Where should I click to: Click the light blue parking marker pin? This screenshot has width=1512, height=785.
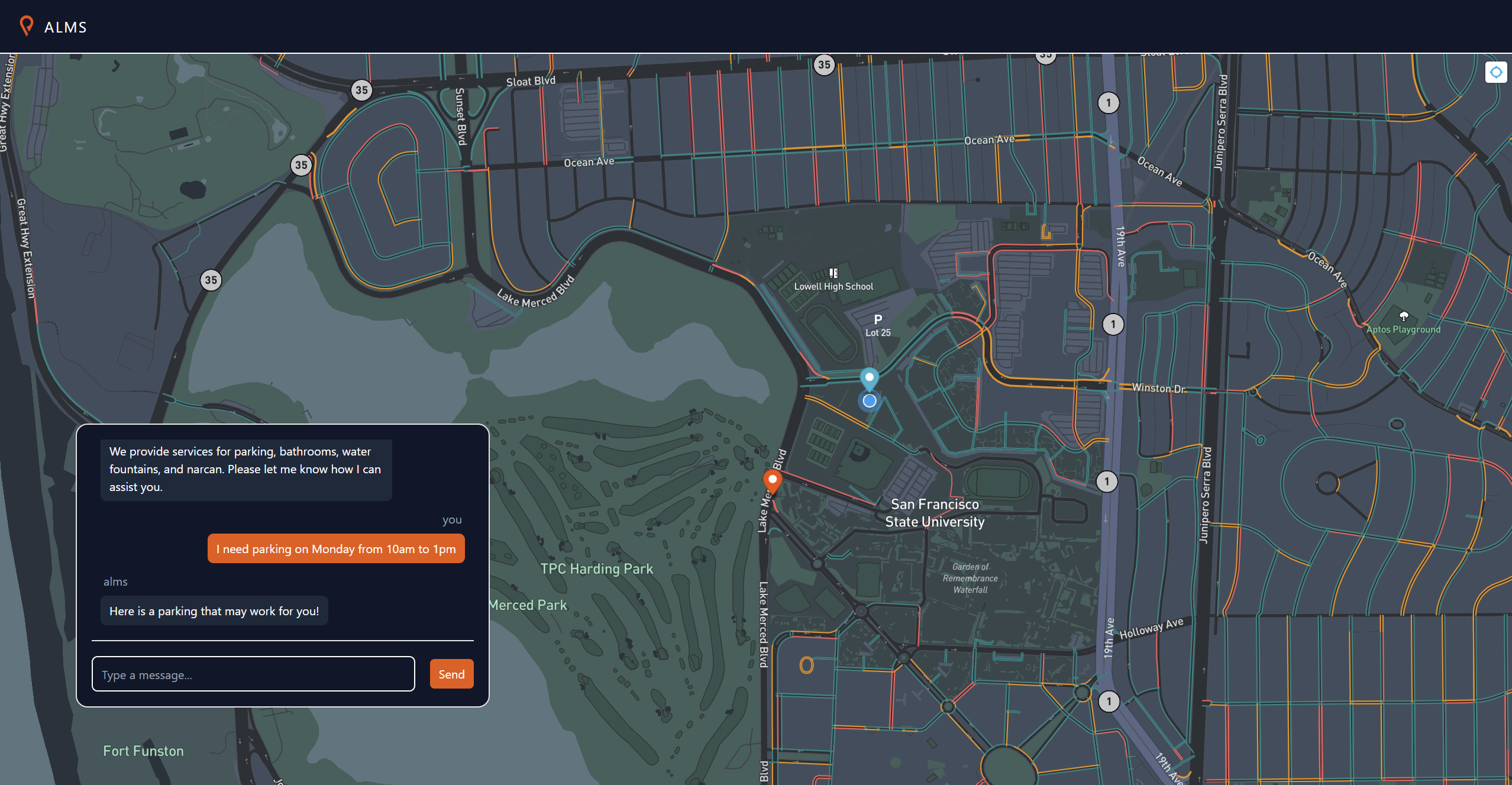point(869,378)
